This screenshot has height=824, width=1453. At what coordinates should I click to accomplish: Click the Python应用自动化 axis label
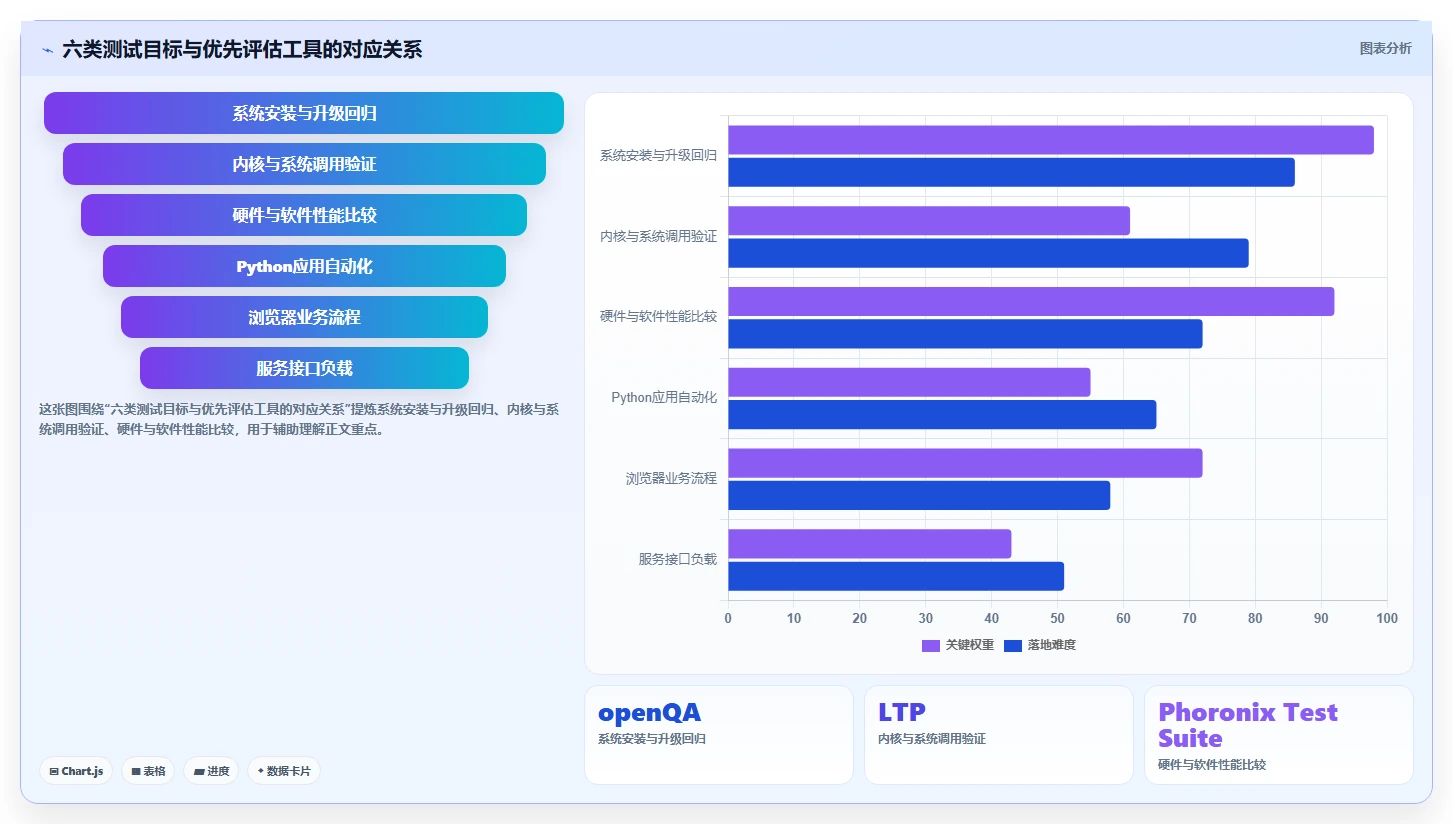click(x=664, y=398)
